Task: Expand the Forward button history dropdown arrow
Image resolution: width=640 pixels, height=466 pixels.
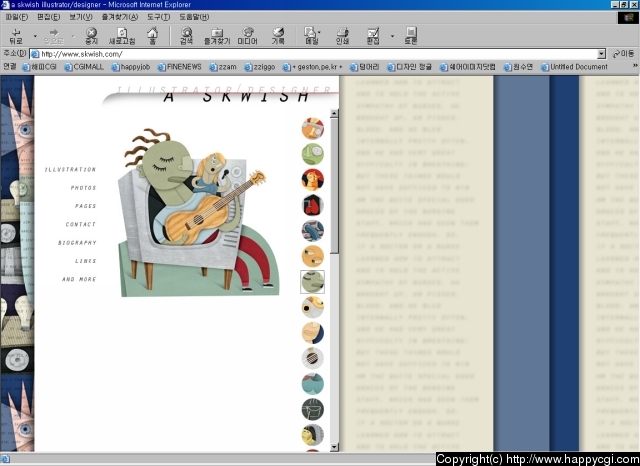Action: 73,36
